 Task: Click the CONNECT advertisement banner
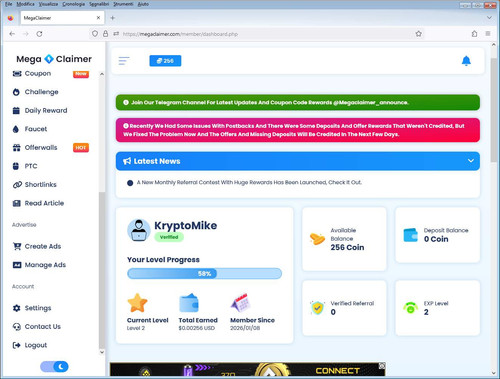[x=247, y=369]
